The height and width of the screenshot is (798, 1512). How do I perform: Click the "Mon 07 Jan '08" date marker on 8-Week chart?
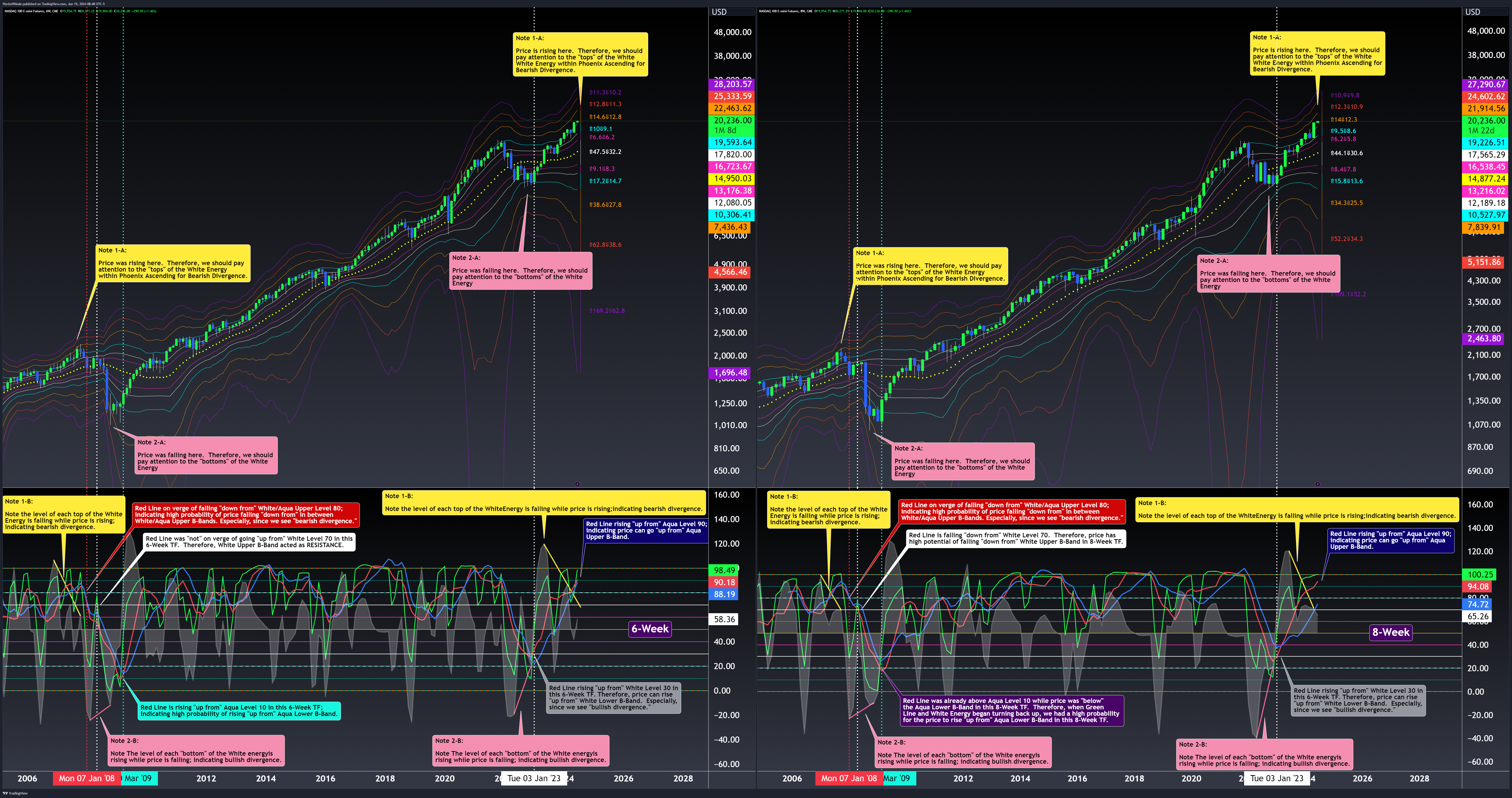click(849, 779)
